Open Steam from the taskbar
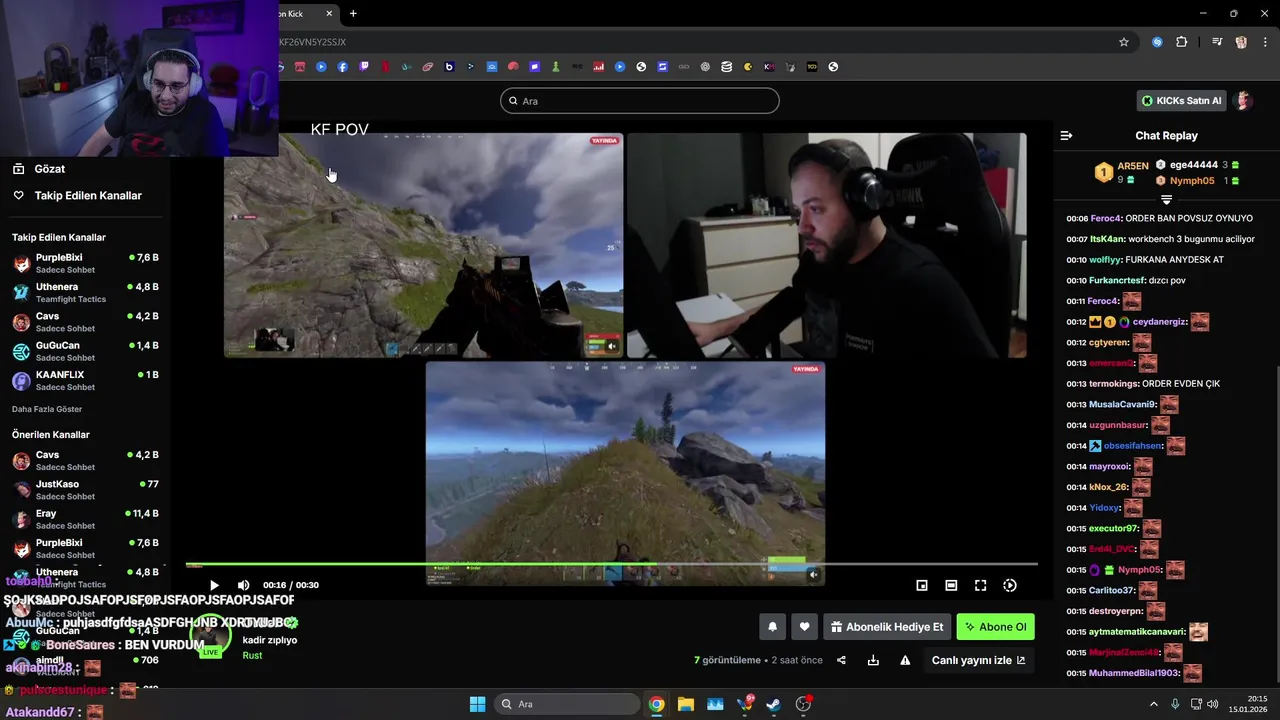The width and height of the screenshot is (1280, 720). [774, 704]
